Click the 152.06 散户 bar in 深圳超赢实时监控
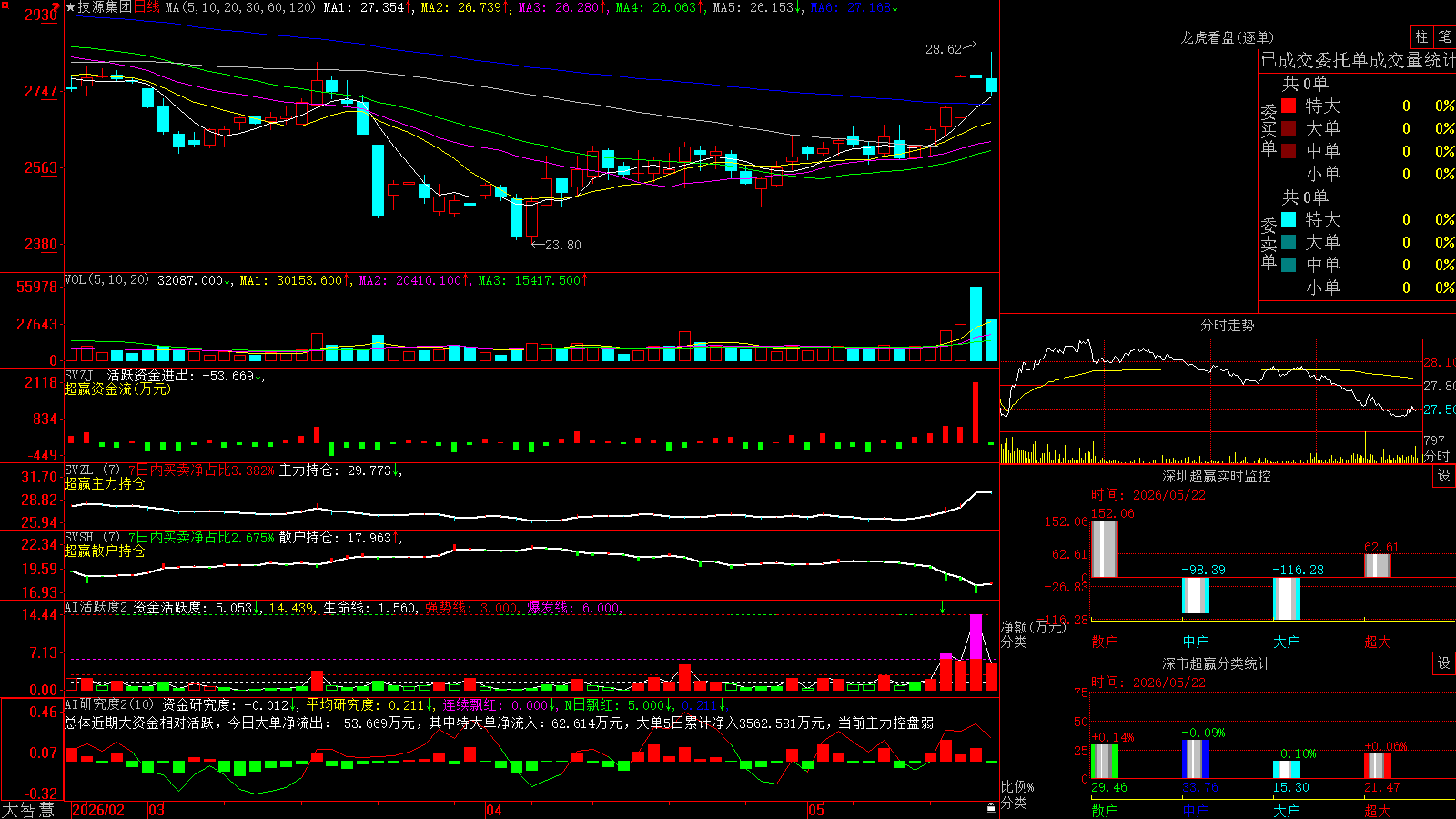 point(1104,549)
